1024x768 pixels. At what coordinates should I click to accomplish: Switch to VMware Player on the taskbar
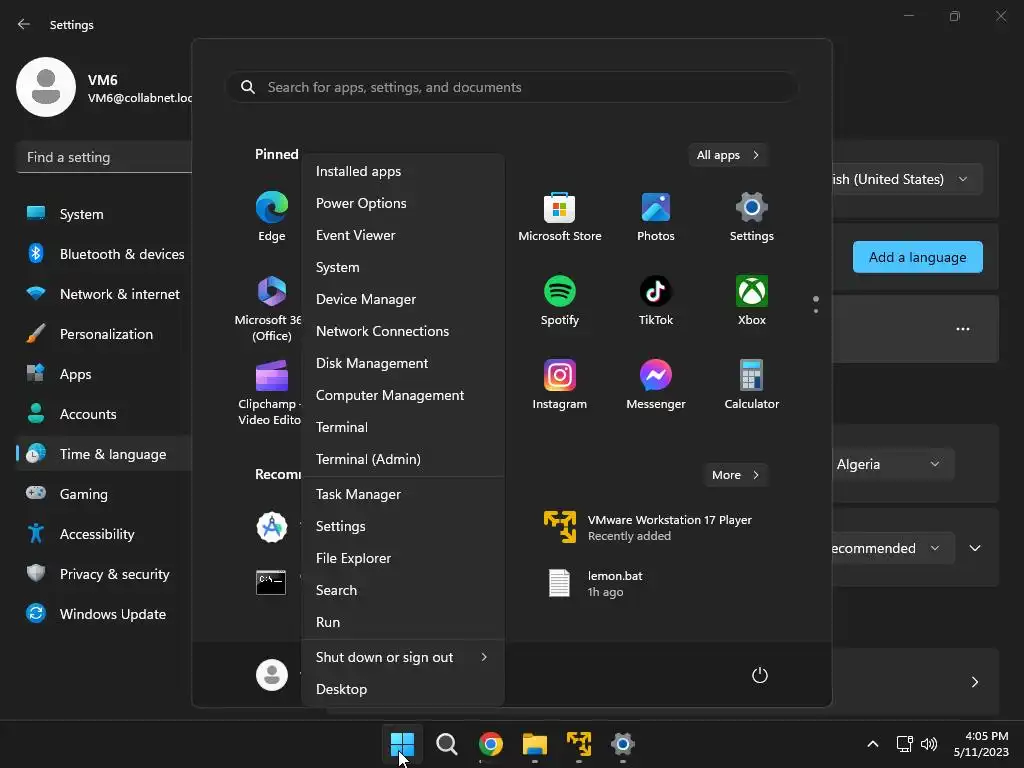point(579,744)
